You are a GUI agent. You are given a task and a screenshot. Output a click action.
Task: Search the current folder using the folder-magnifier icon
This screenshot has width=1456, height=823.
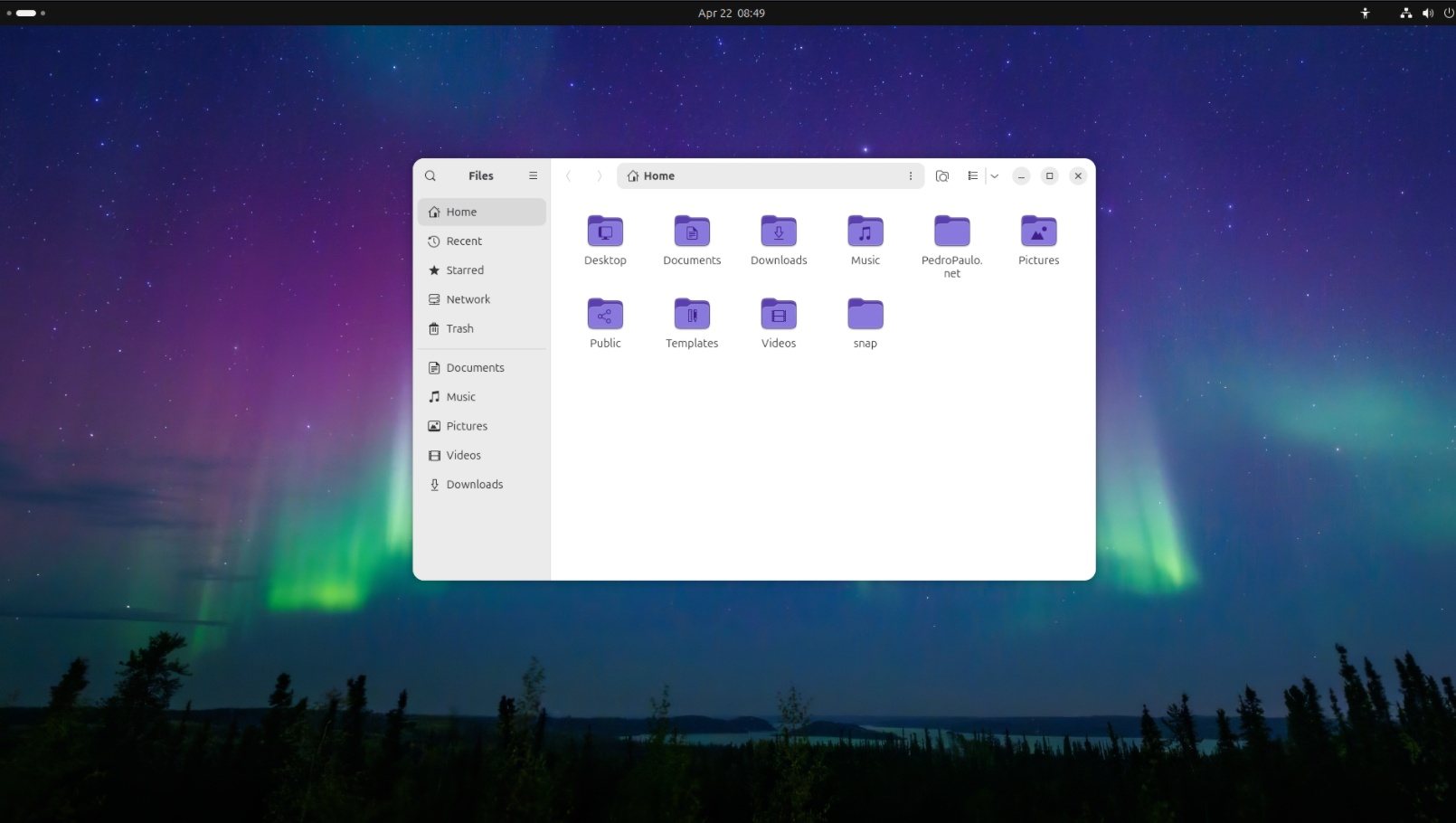click(941, 175)
